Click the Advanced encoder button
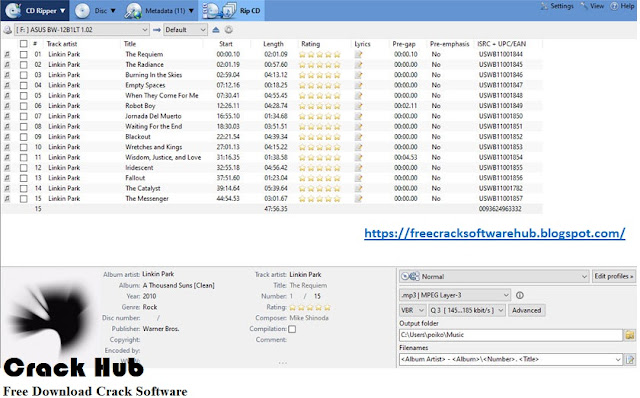This screenshot has width=640, height=398. point(526,311)
